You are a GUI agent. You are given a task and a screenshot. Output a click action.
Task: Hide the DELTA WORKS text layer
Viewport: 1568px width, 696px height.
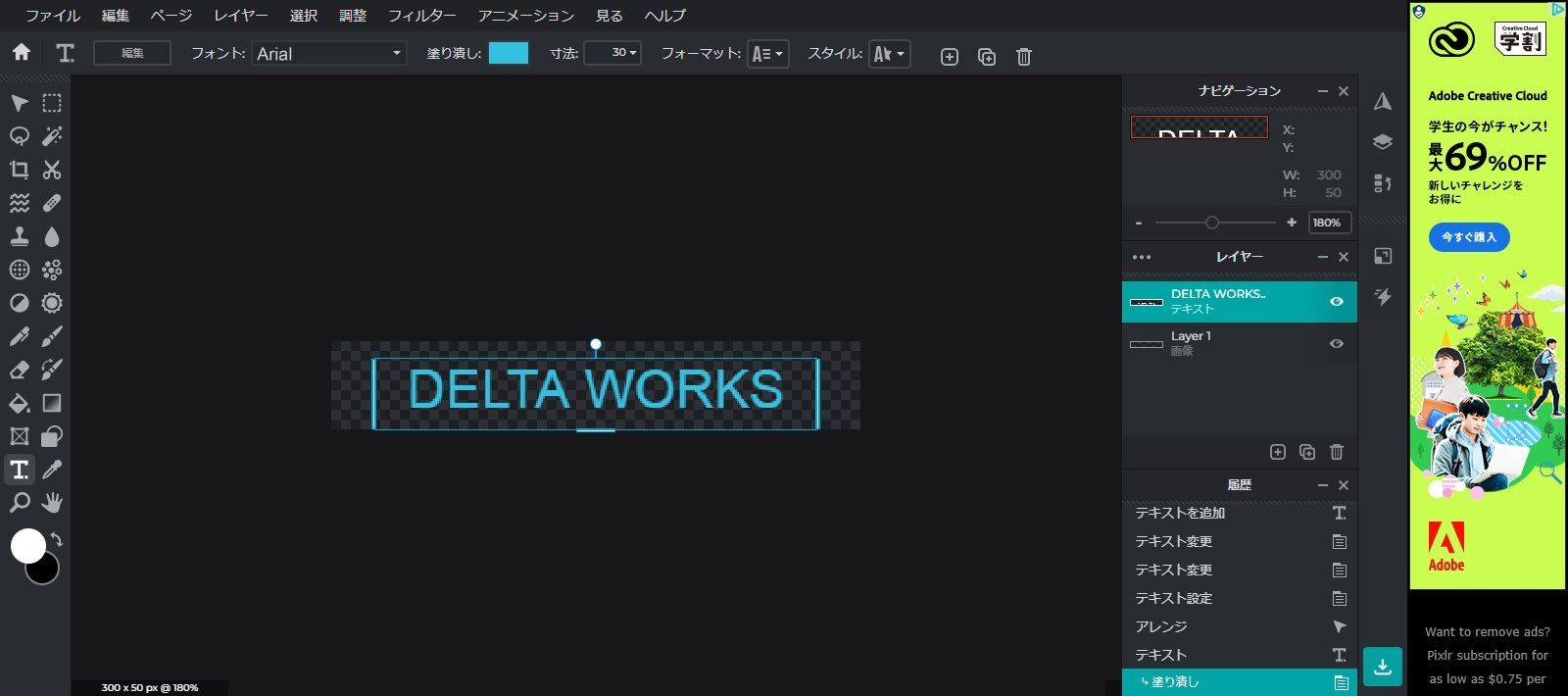coord(1336,302)
